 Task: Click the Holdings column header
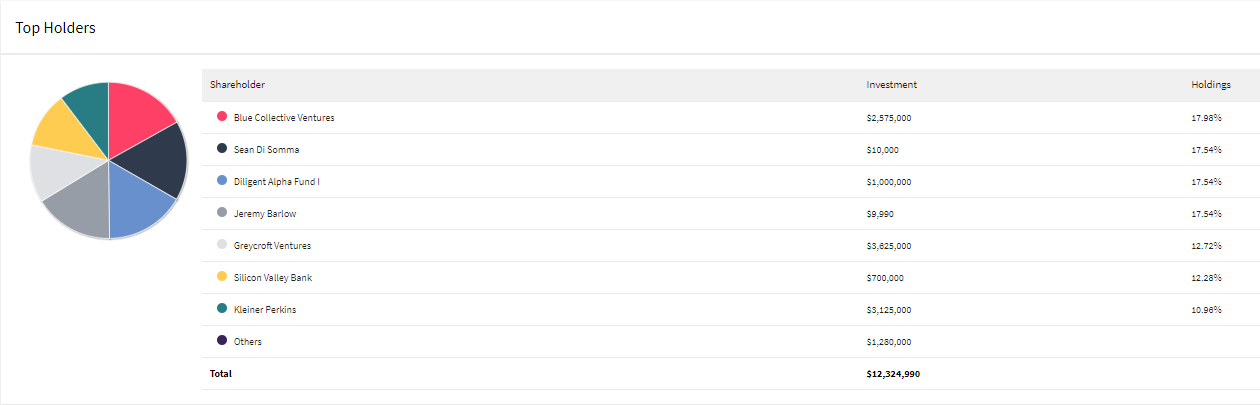click(x=1211, y=85)
